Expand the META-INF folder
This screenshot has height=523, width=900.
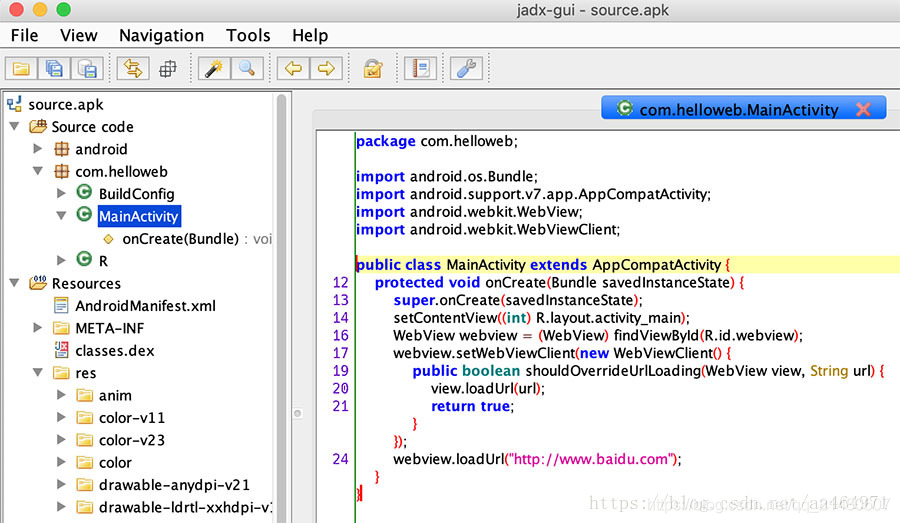(38, 328)
